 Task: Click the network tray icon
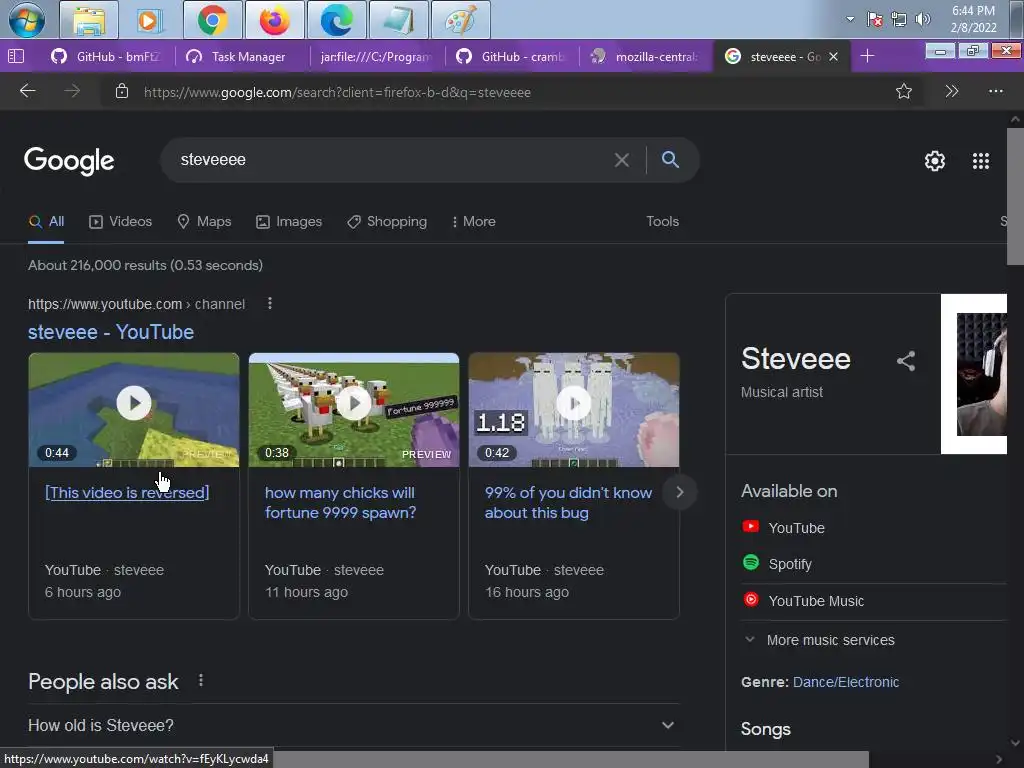(899, 19)
